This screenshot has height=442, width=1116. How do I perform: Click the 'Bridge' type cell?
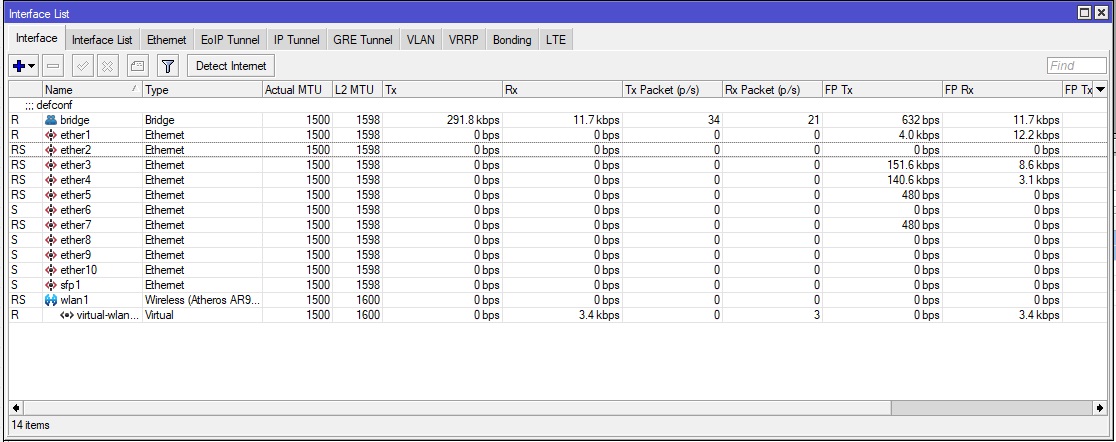(x=202, y=120)
